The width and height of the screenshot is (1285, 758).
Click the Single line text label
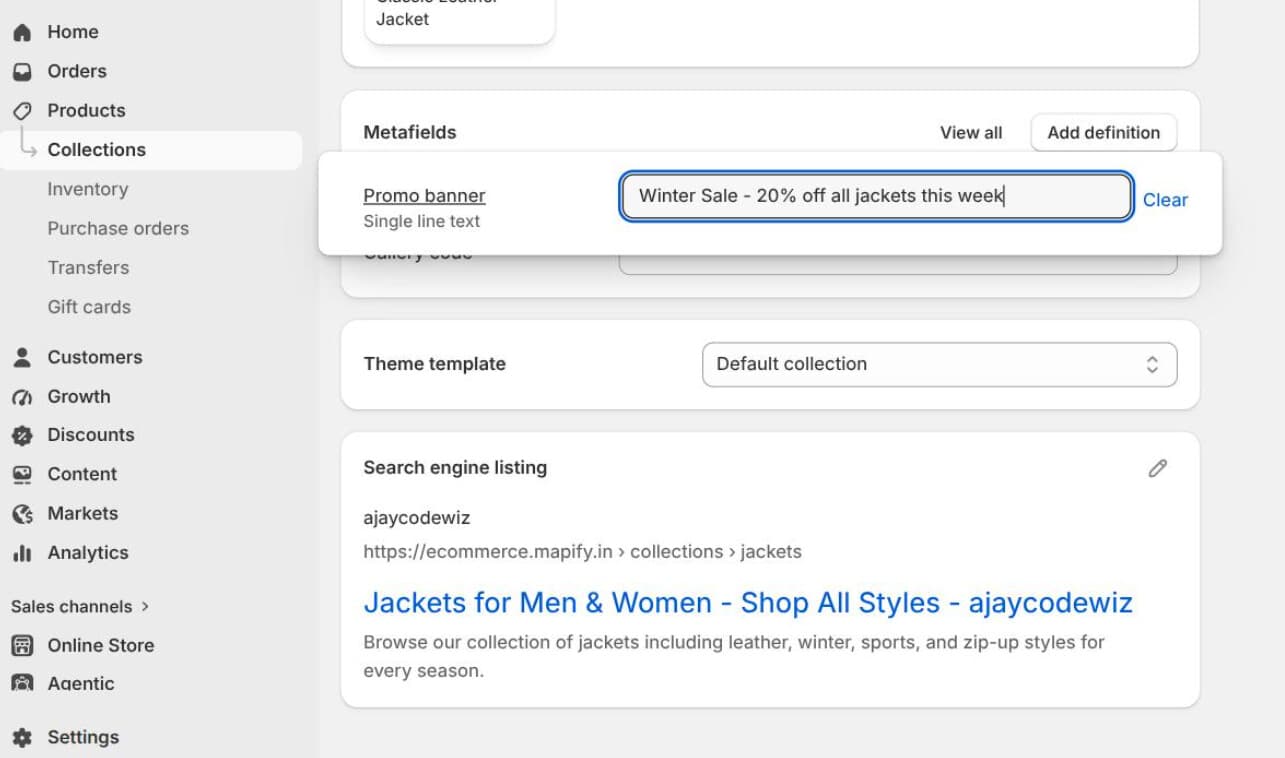422,221
